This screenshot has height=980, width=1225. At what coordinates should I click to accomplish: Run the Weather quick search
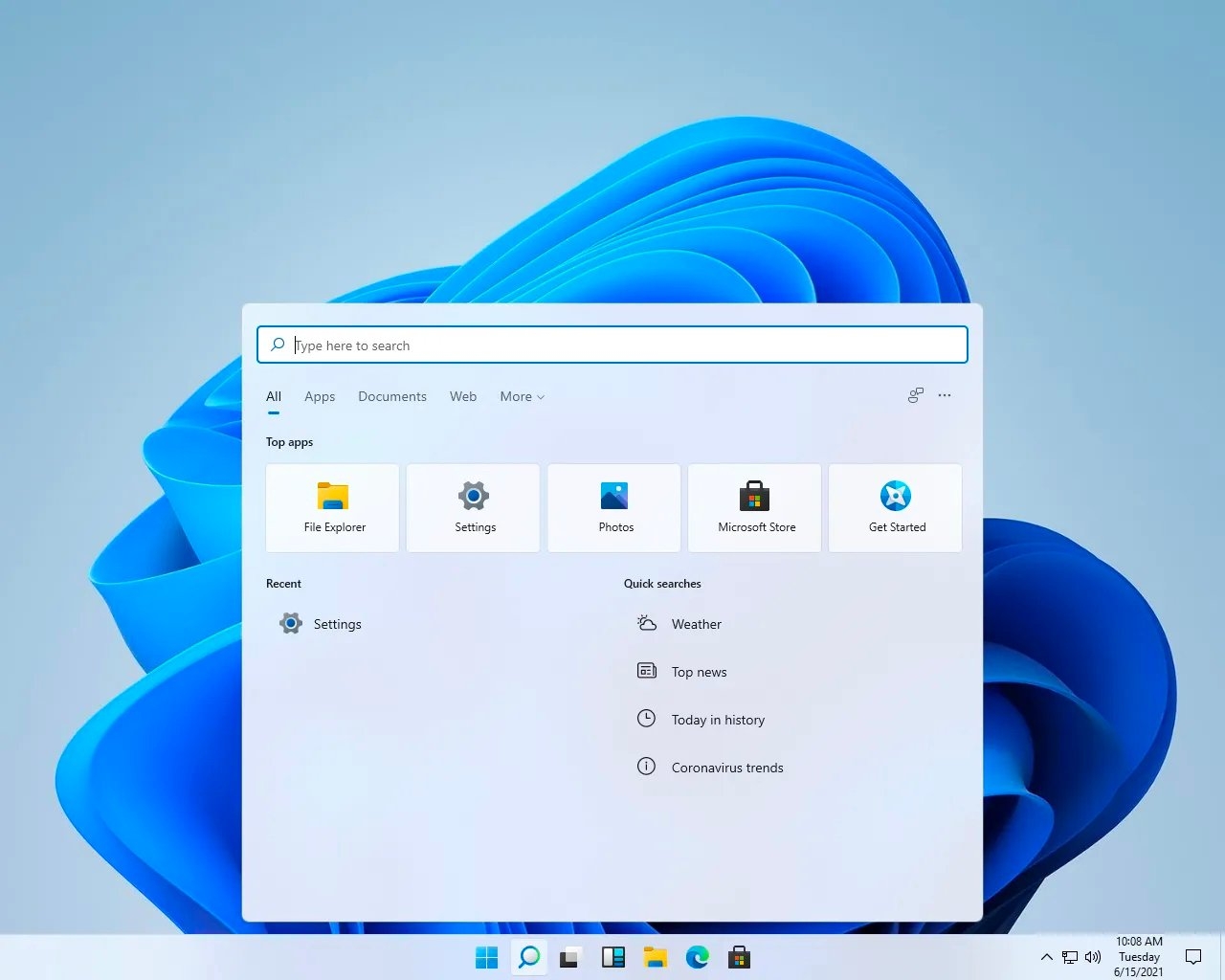coord(679,624)
